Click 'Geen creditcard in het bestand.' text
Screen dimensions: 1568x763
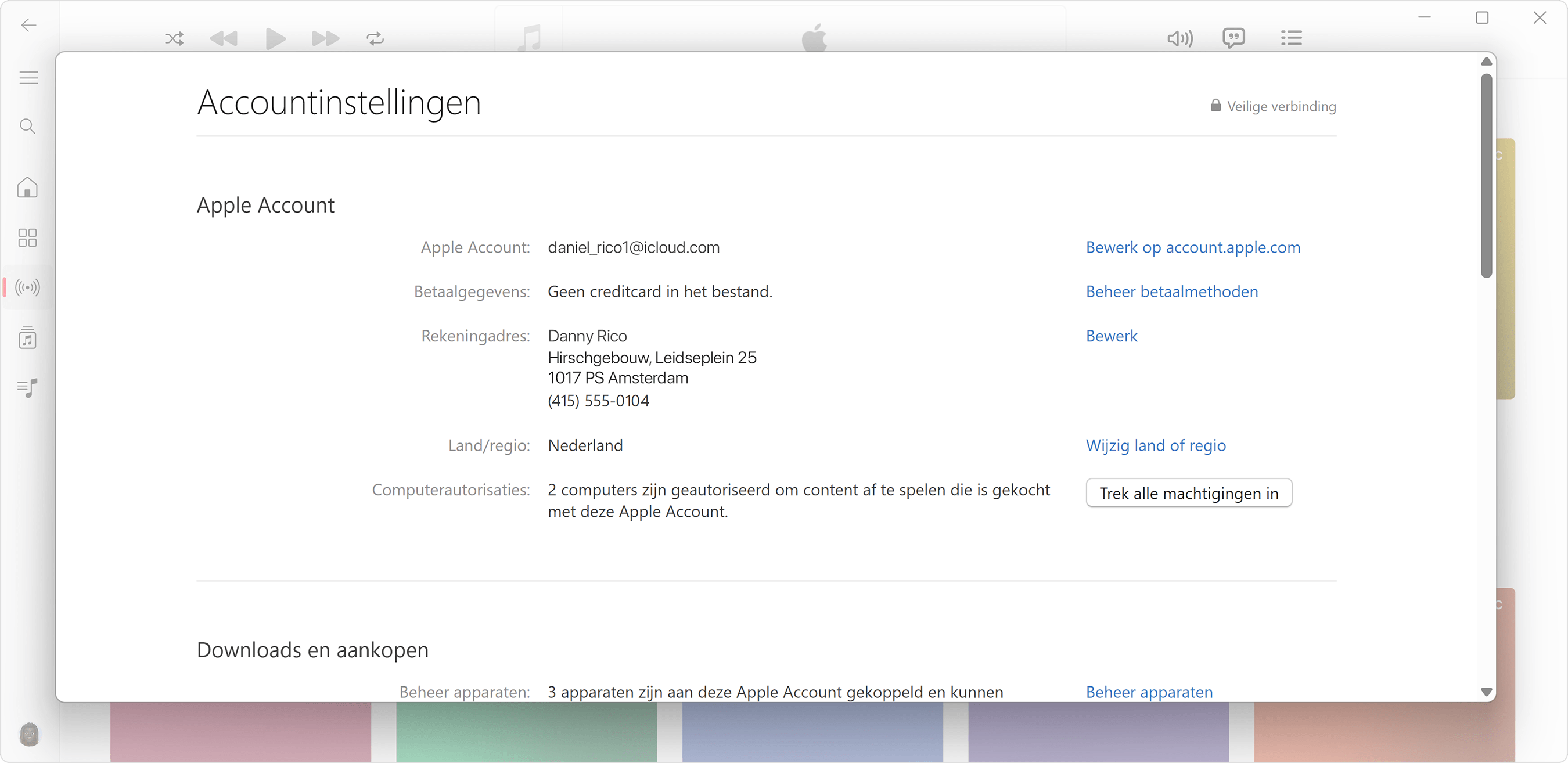(660, 292)
